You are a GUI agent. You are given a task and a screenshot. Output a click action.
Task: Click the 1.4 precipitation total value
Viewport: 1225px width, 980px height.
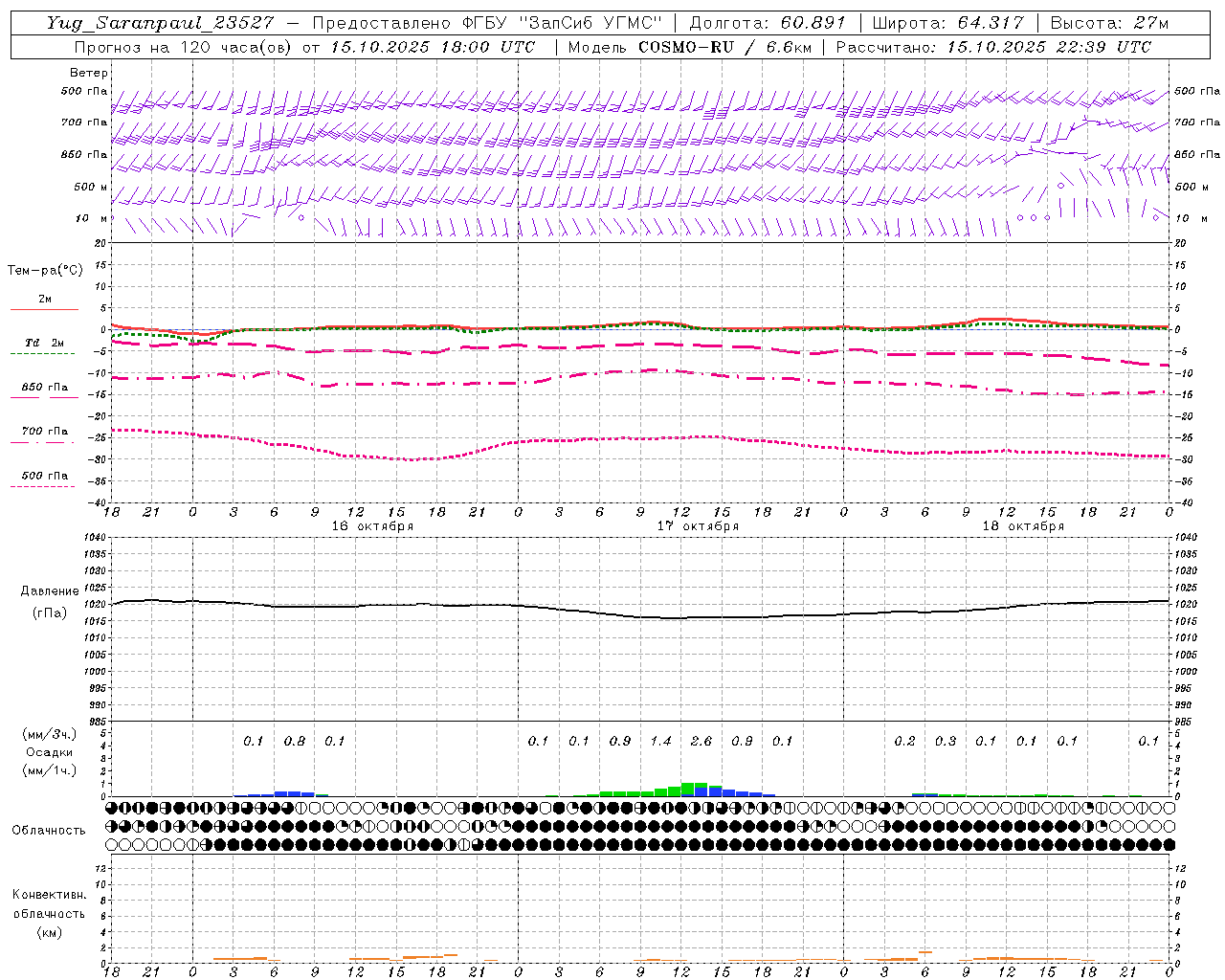coord(660,741)
